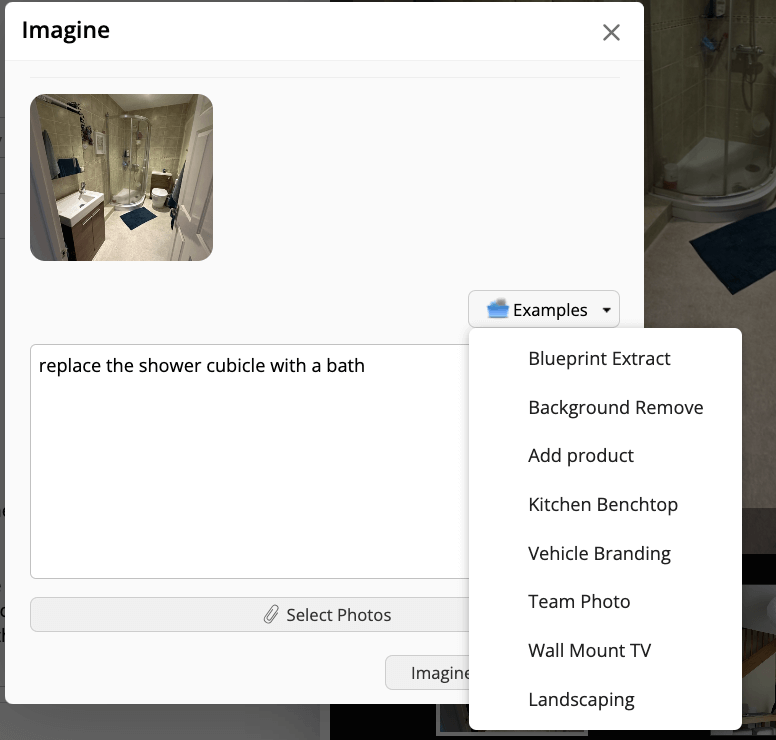Select the highlighted thumbnail below the dialog
The height and width of the screenshot is (740, 776).
(x=452, y=722)
